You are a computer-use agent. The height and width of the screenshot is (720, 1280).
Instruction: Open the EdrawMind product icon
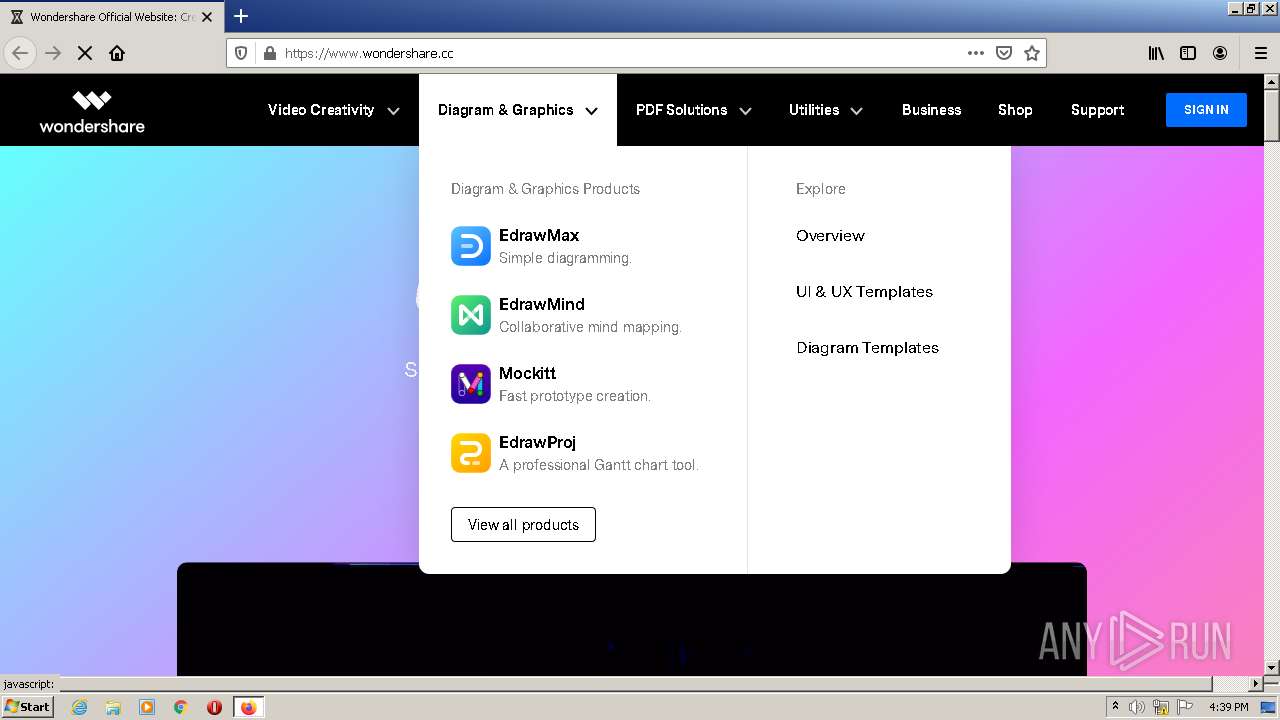coord(470,315)
